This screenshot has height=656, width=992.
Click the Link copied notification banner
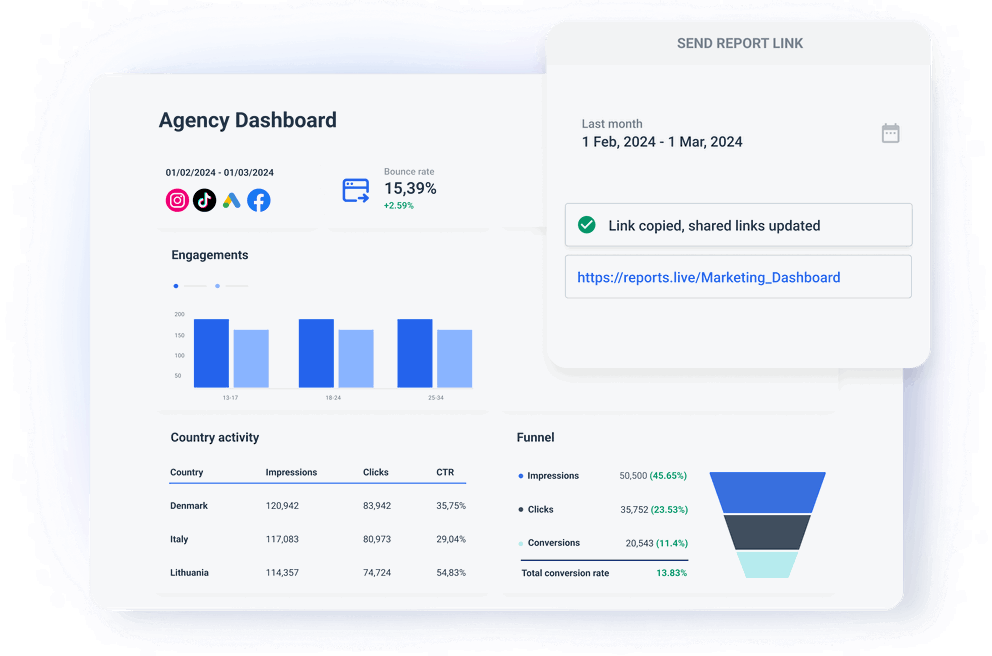pos(738,224)
